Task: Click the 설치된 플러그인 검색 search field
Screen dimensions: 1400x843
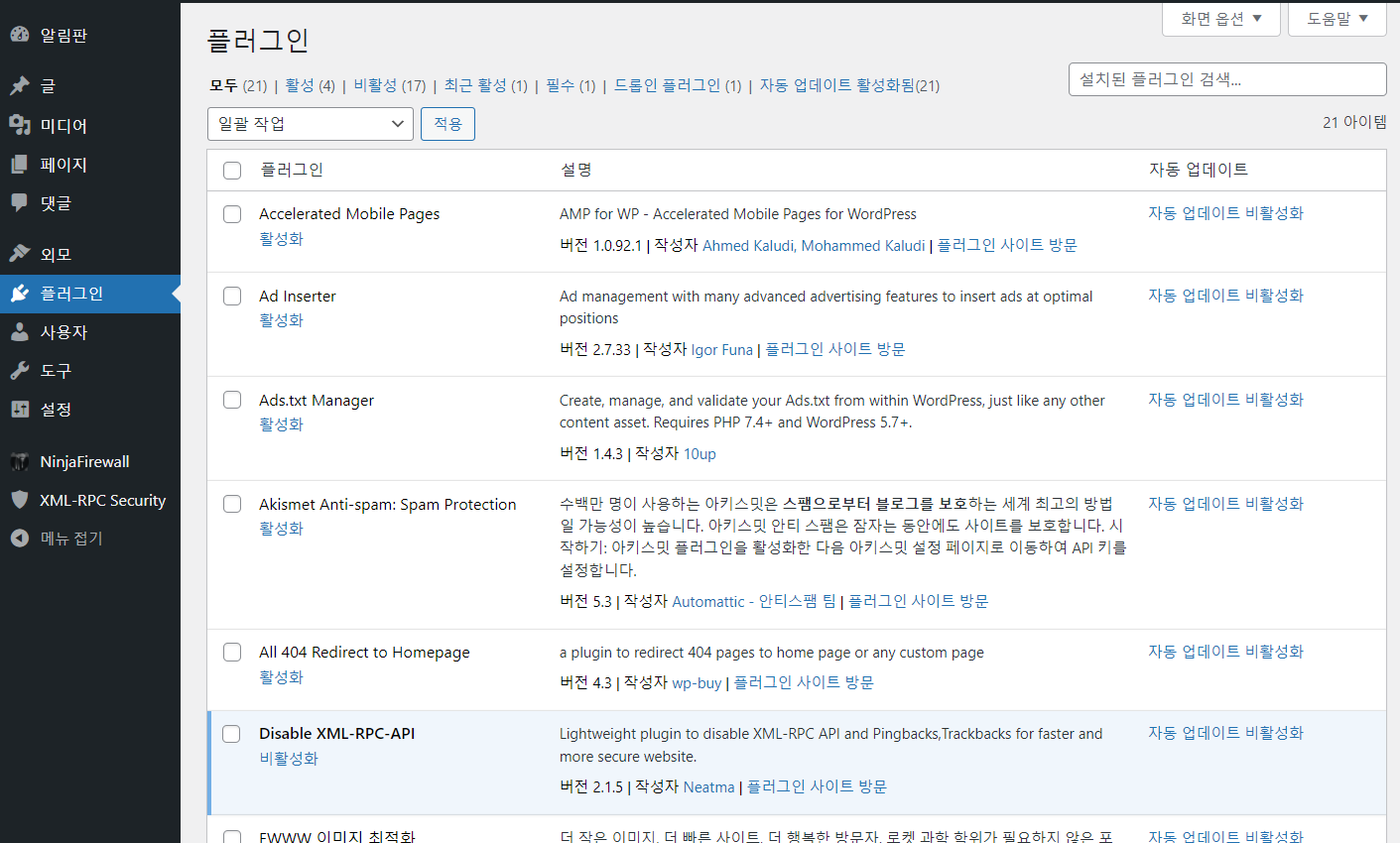Action: [1227, 79]
